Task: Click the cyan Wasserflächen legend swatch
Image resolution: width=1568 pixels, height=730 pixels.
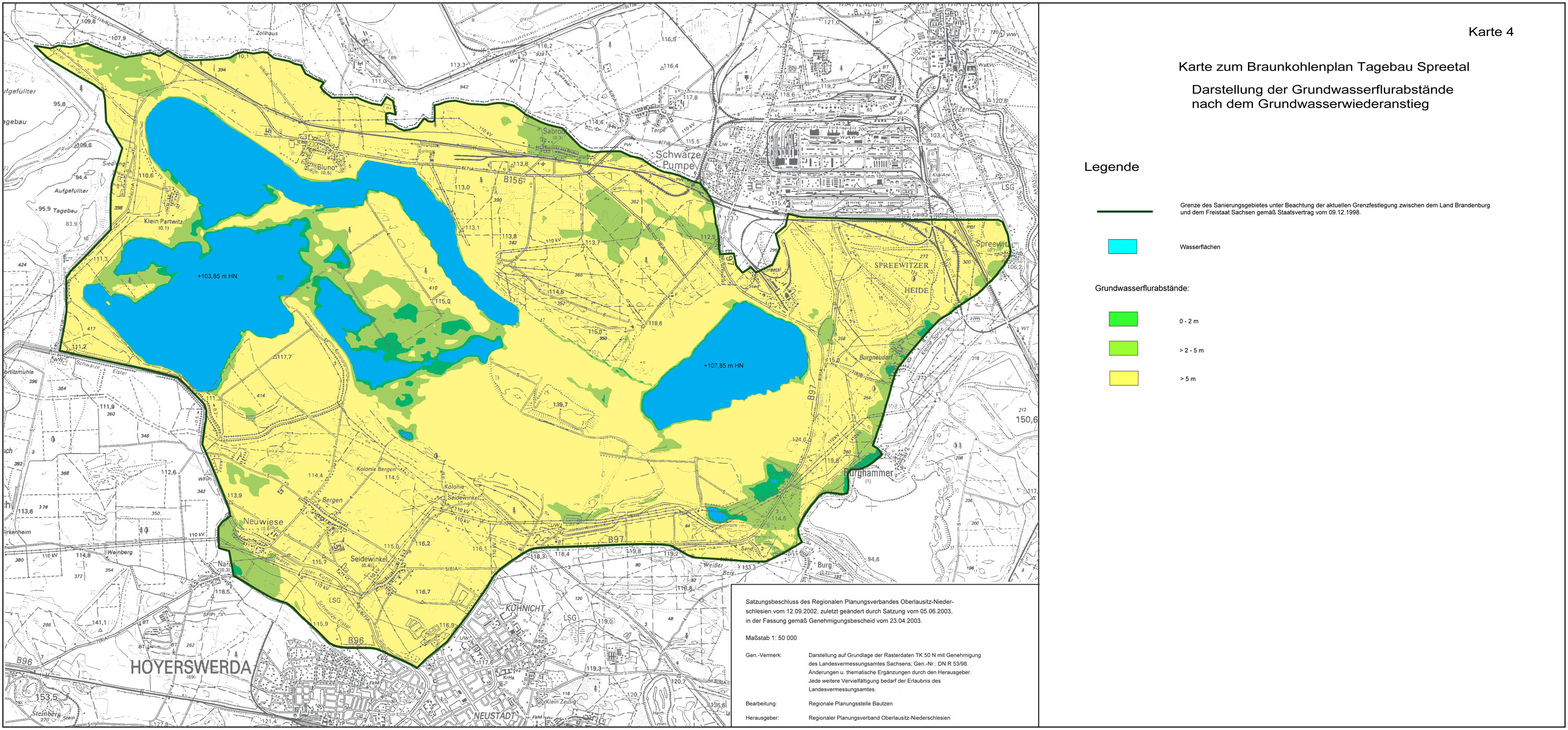Action: pyautogui.click(x=1123, y=246)
